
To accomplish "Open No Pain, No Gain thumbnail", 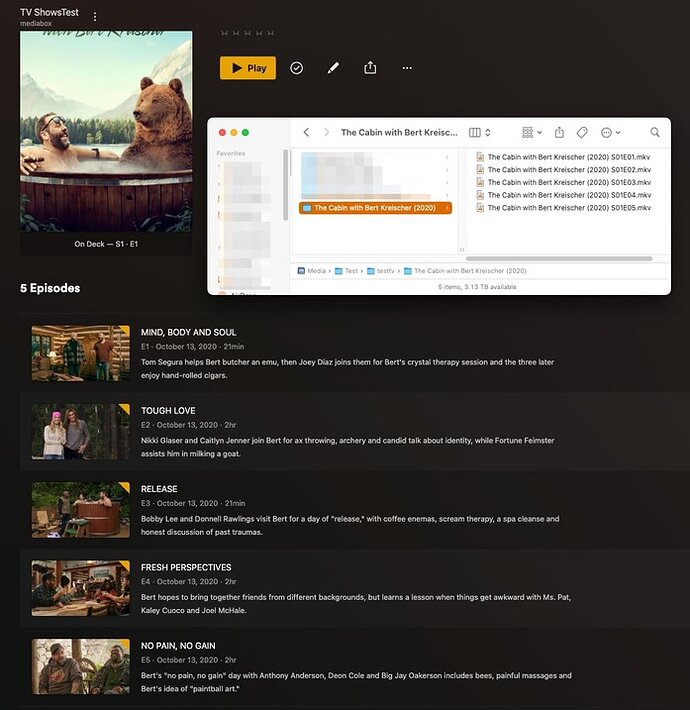I will coord(81,667).
